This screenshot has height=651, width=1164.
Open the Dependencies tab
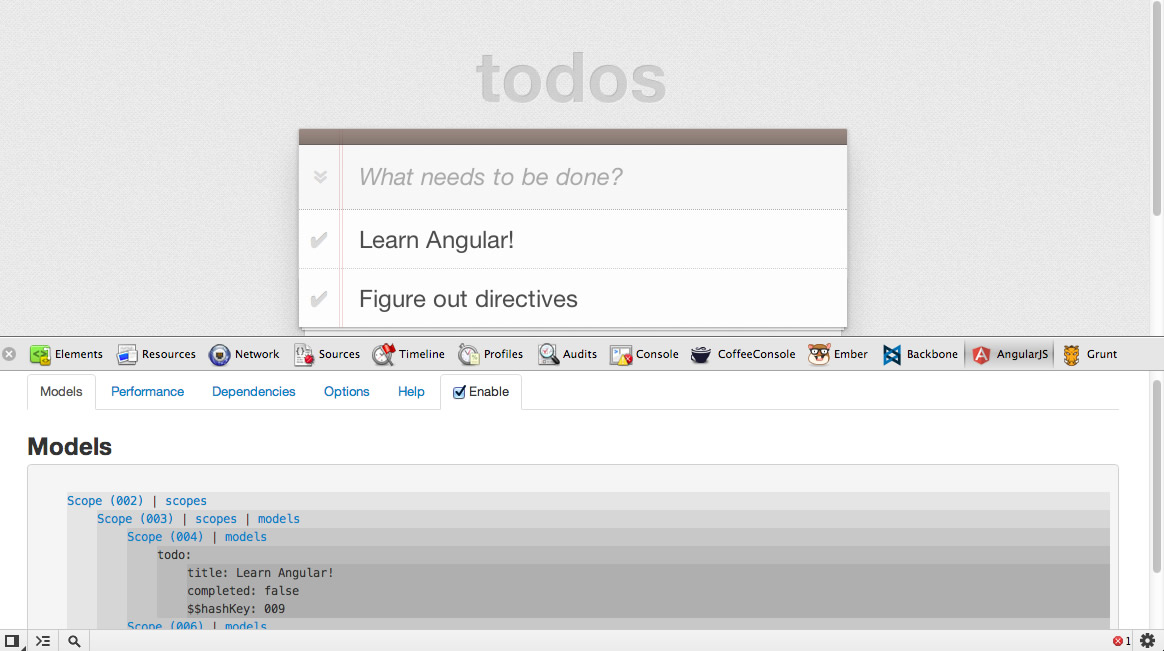[x=253, y=392]
